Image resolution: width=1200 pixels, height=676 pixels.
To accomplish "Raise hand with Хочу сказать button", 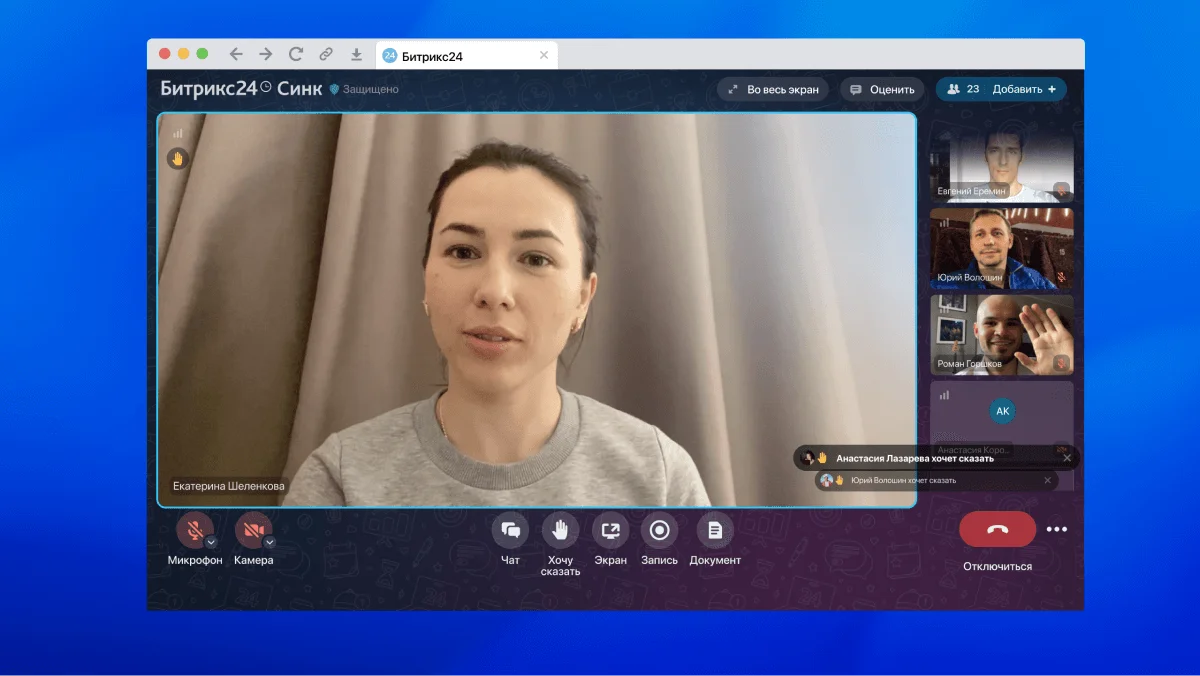I will [560, 530].
